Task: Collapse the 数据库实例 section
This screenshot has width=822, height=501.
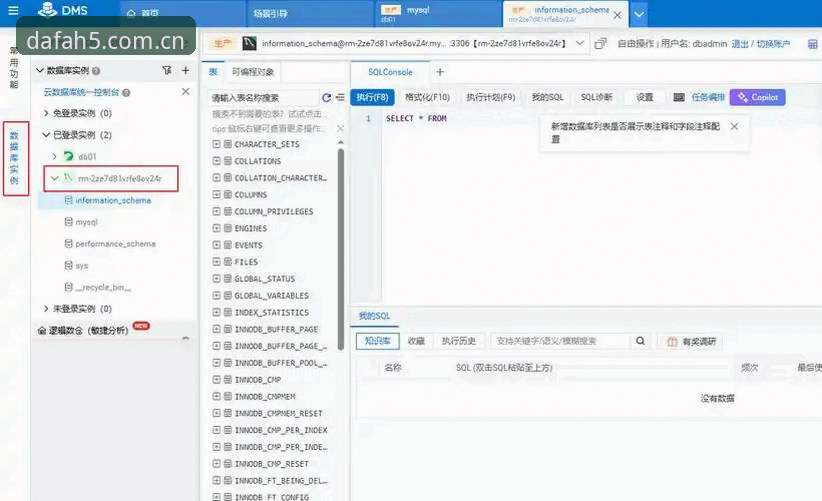Action: click(x=40, y=70)
